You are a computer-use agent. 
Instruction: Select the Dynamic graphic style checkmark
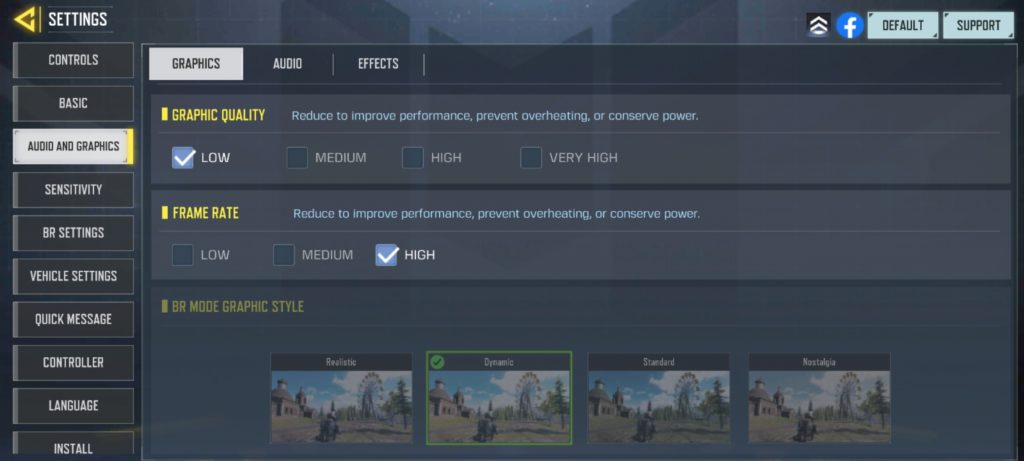pyautogui.click(x=438, y=361)
